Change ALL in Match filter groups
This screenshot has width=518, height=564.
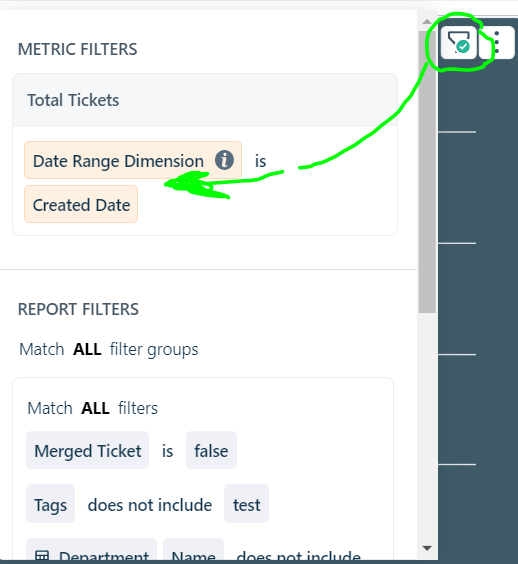point(87,349)
